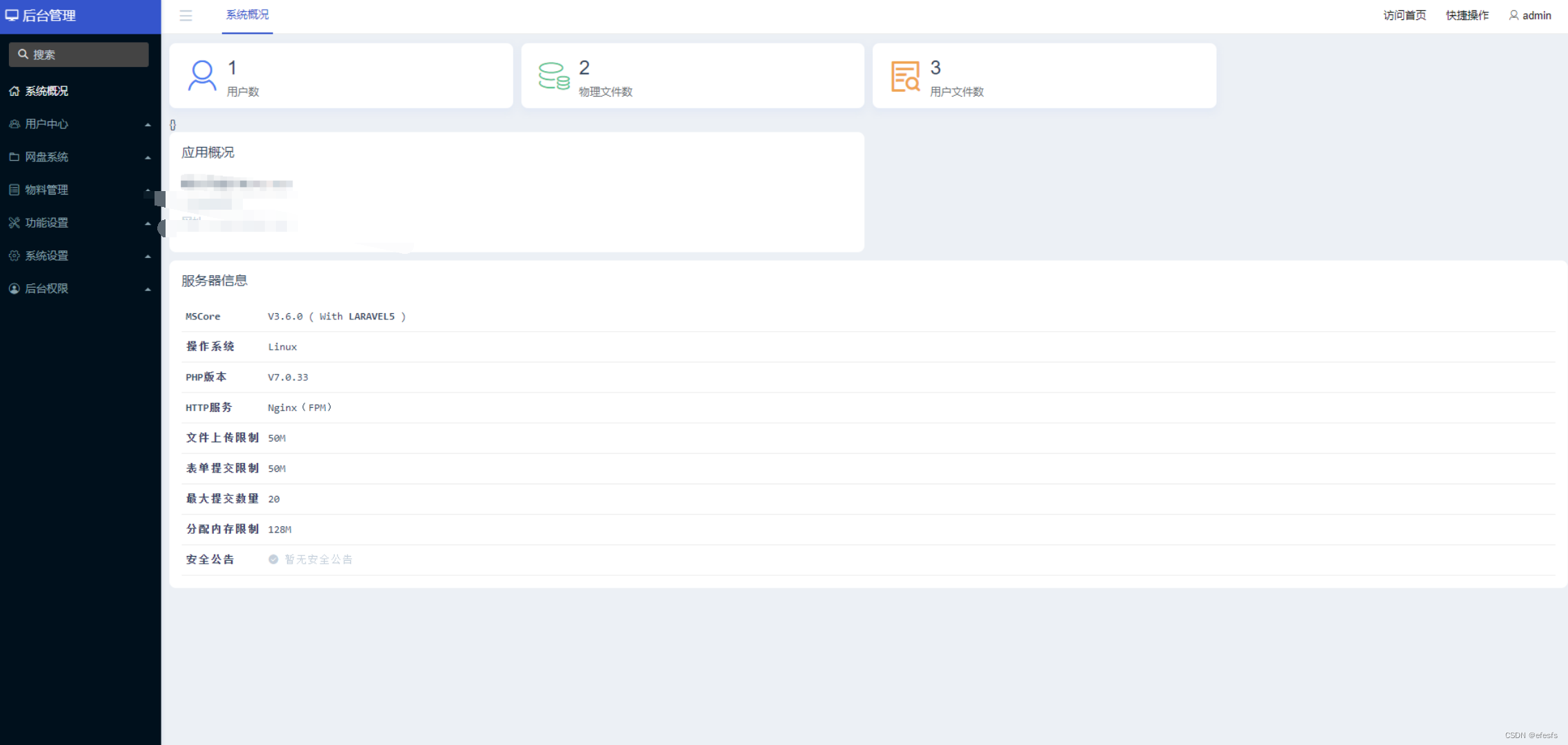Click the home icon beside 系统概况

pos(14,91)
